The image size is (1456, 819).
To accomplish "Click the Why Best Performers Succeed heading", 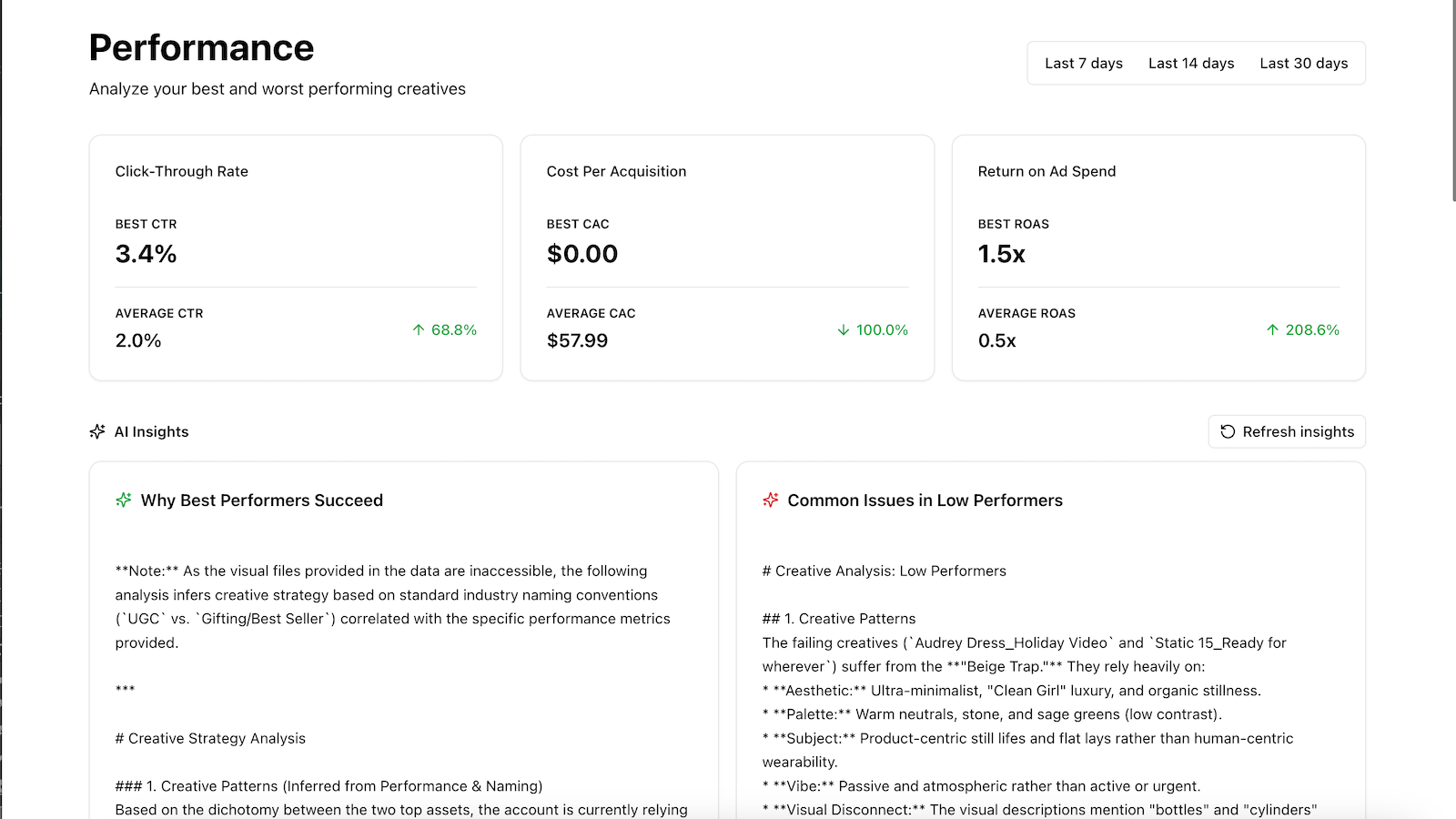I will click(x=262, y=500).
